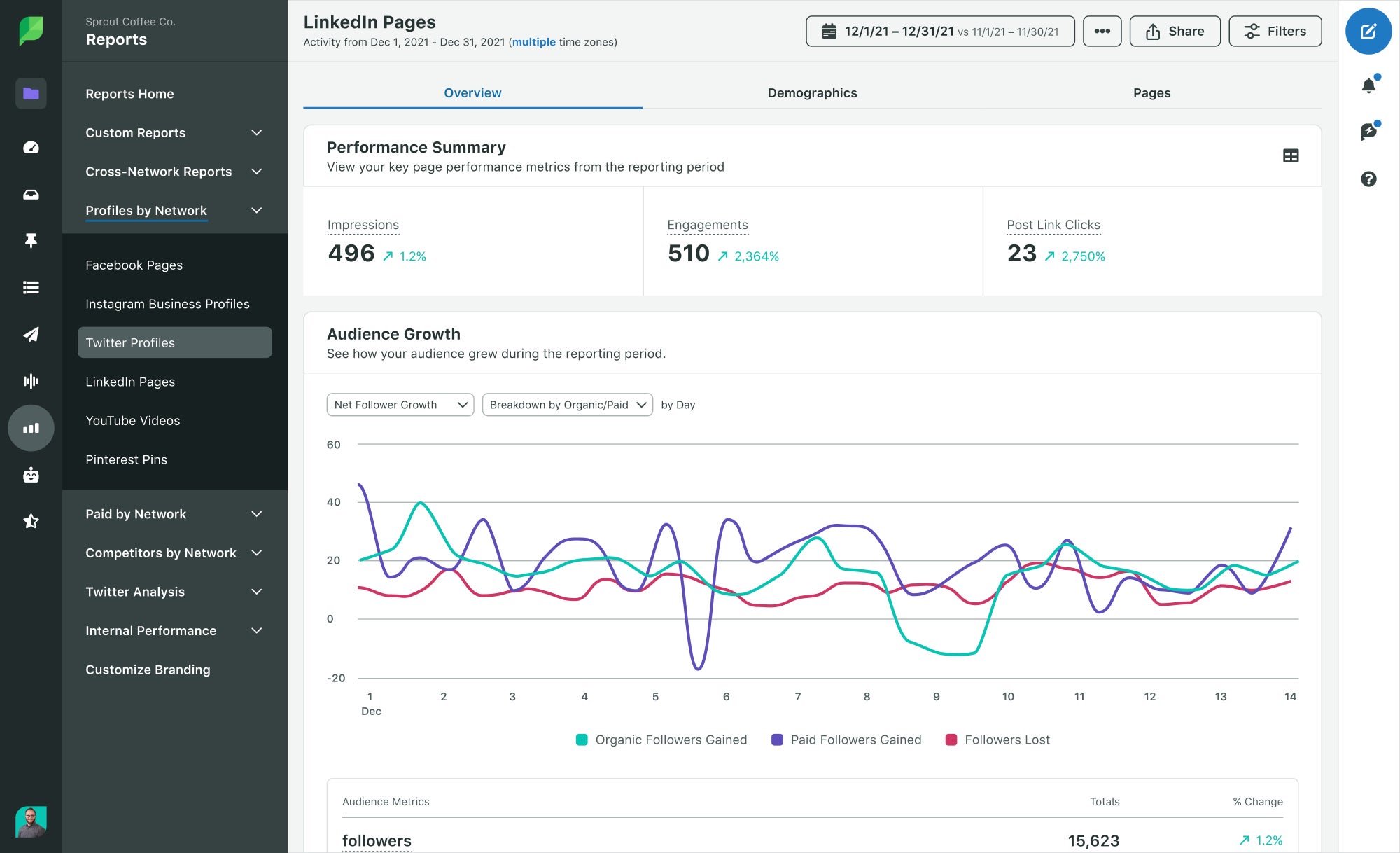The image size is (1400, 853).
Task: Switch to the Demographics tab
Action: coord(812,92)
